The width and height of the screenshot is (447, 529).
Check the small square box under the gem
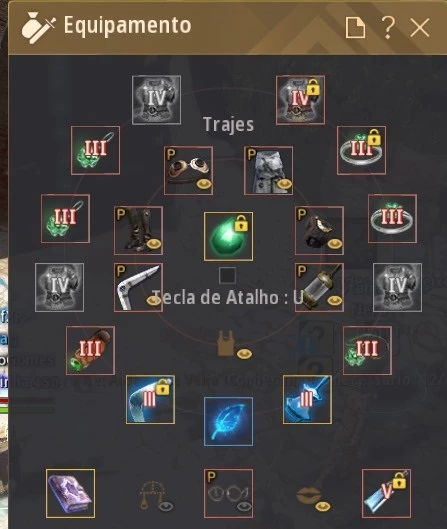point(227,276)
